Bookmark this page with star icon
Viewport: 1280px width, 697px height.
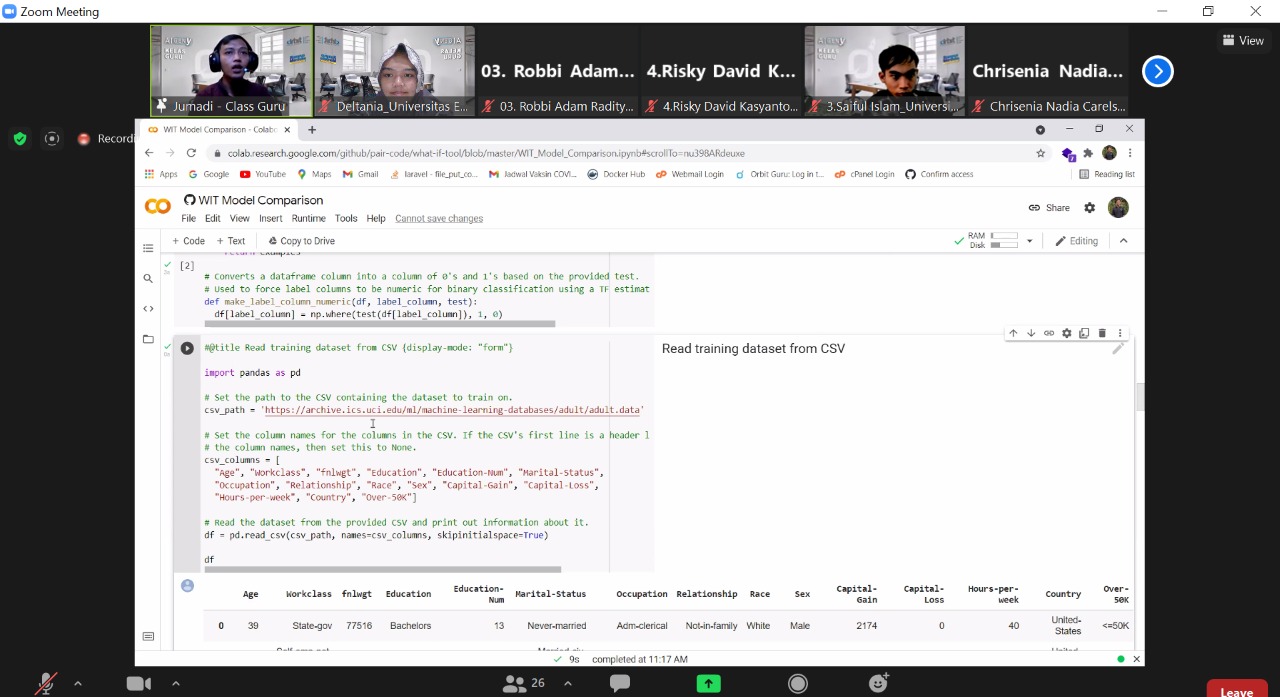1041,153
